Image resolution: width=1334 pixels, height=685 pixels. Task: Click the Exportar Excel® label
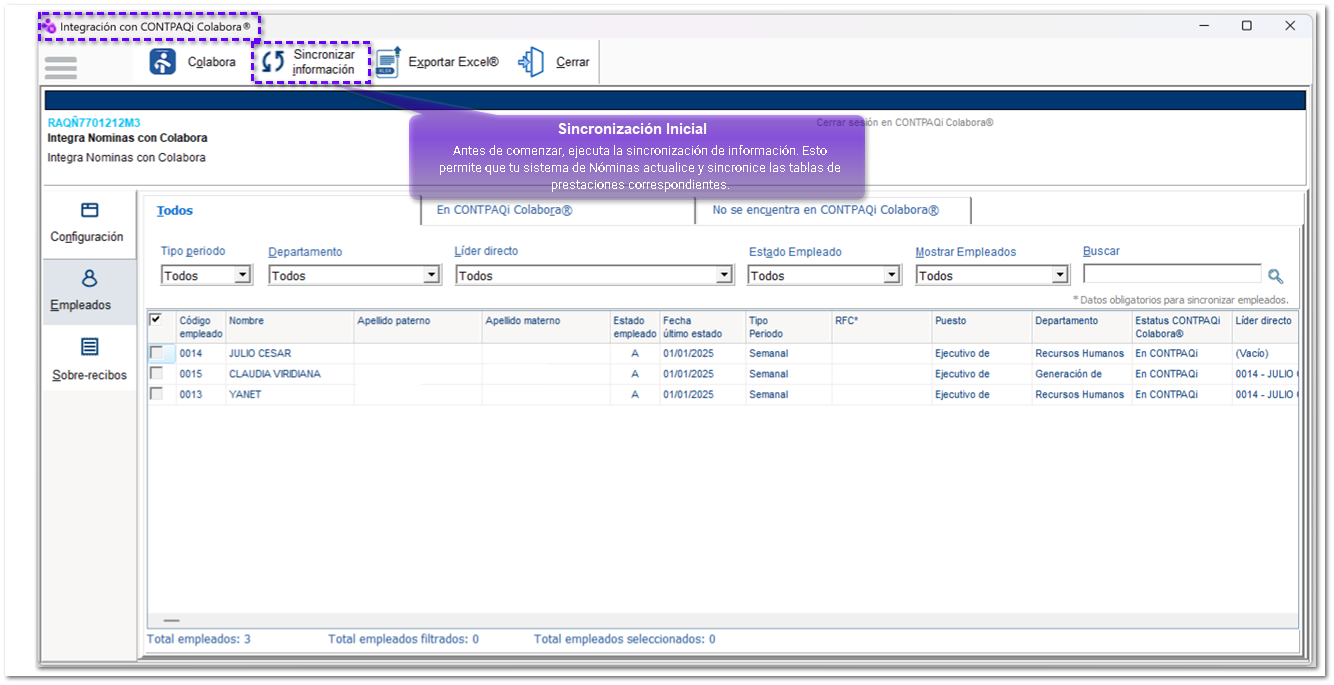(453, 62)
